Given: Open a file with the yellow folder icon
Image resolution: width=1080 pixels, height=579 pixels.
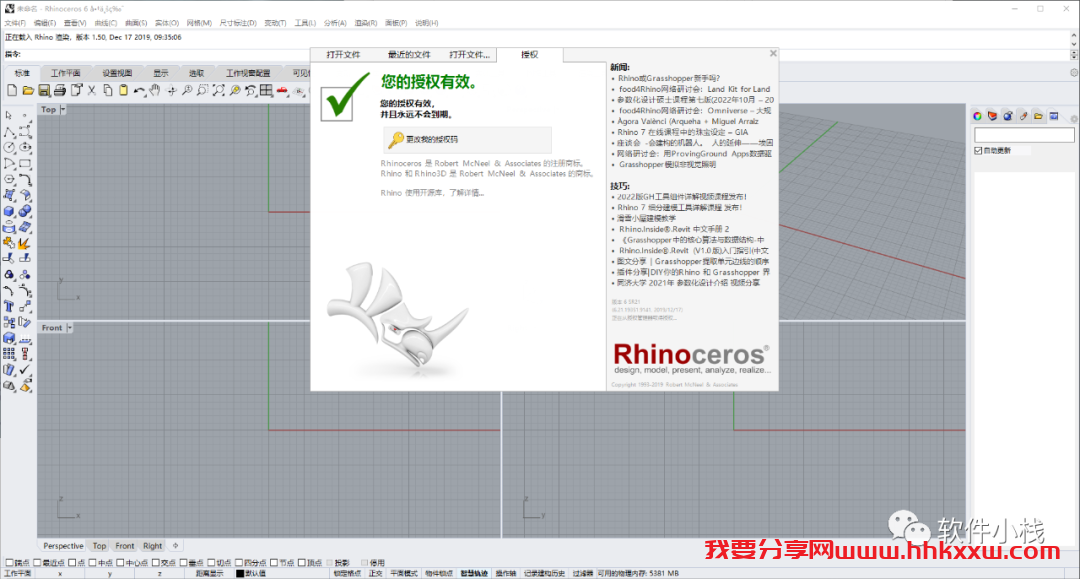Looking at the screenshot, I should 28,90.
